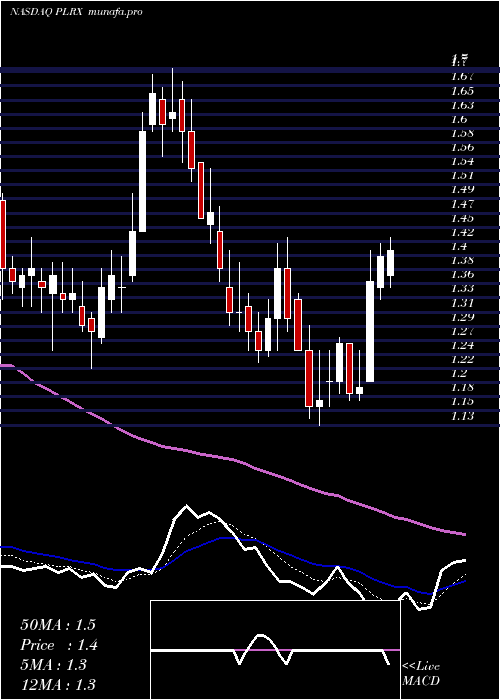
Task: Click the Price : 1.4 readout
Action: [59, 645]
